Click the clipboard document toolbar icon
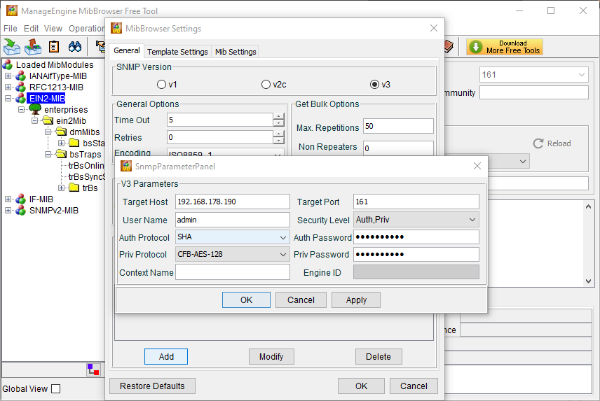600x401 pixels. click(54, 47)
